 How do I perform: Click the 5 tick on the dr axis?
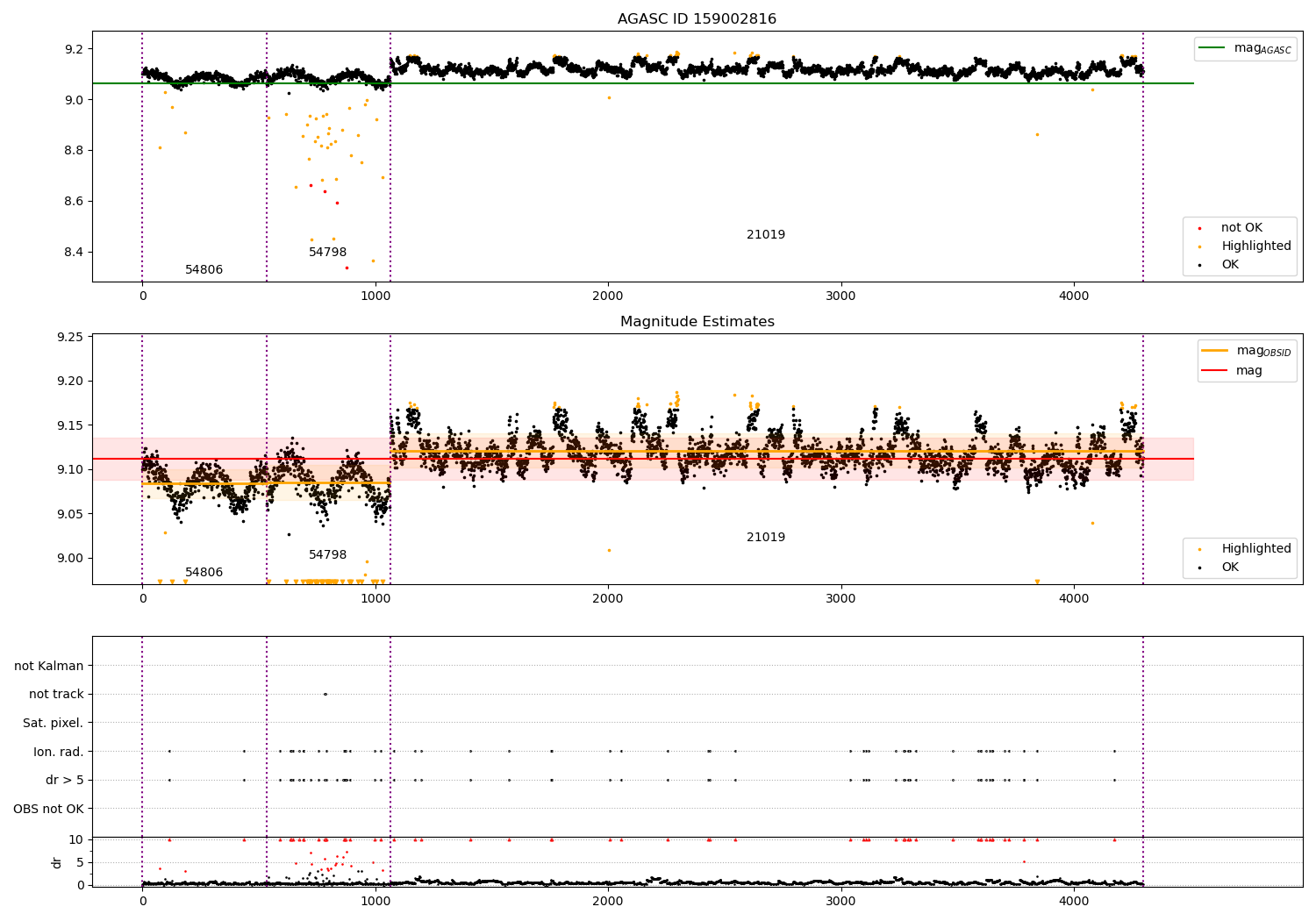[80, 862]
